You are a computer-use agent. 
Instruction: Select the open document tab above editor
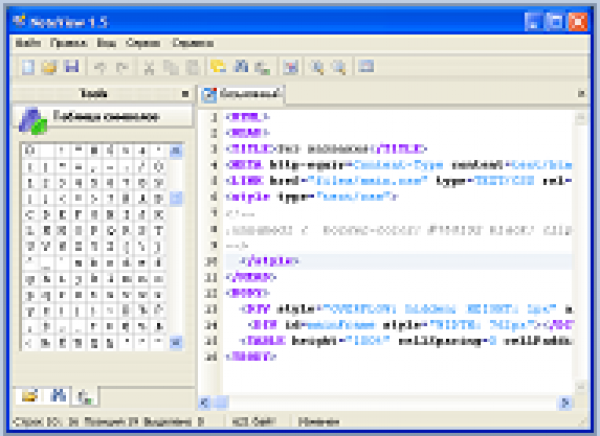click(240, 93)
